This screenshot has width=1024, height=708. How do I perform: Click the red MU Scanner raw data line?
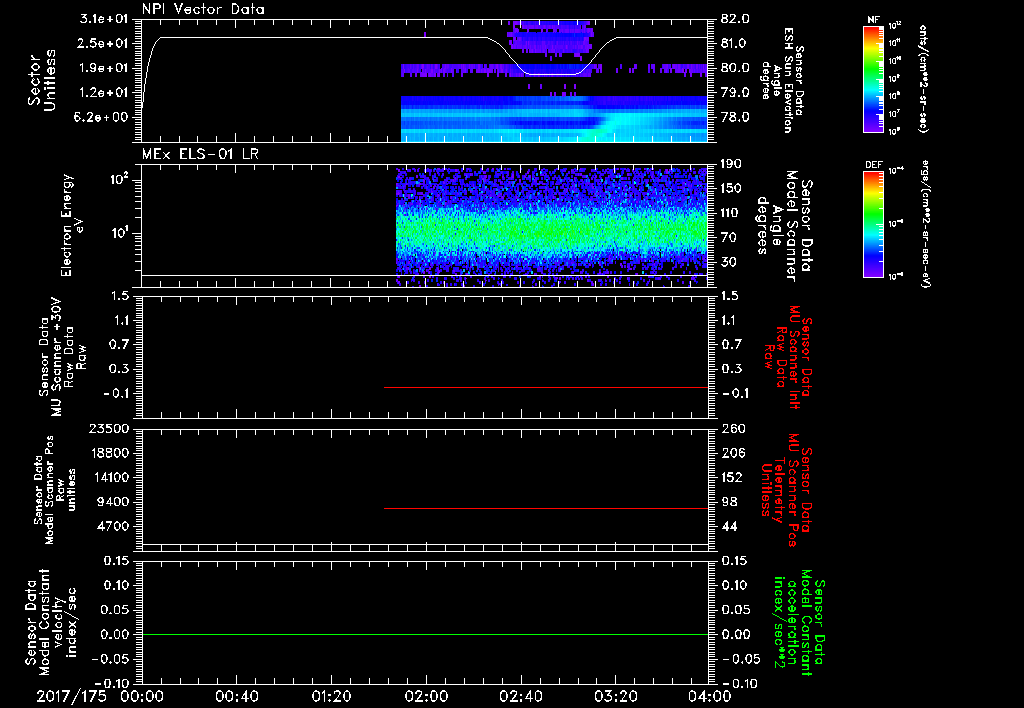coord(546,387)
